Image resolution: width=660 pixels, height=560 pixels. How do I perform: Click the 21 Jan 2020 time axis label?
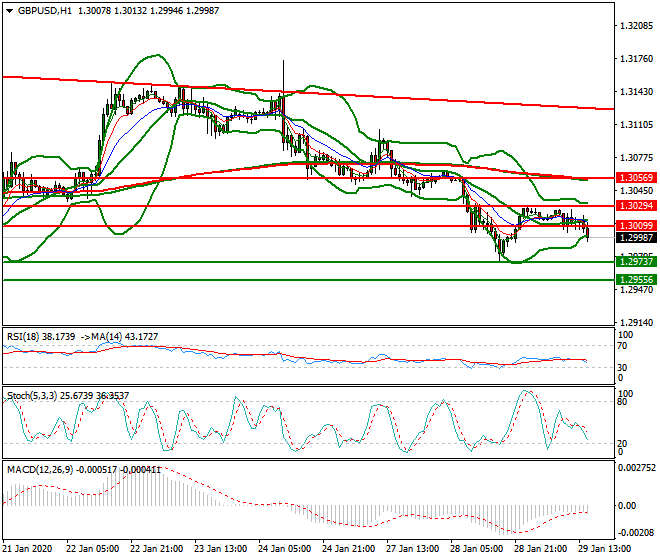27,549
